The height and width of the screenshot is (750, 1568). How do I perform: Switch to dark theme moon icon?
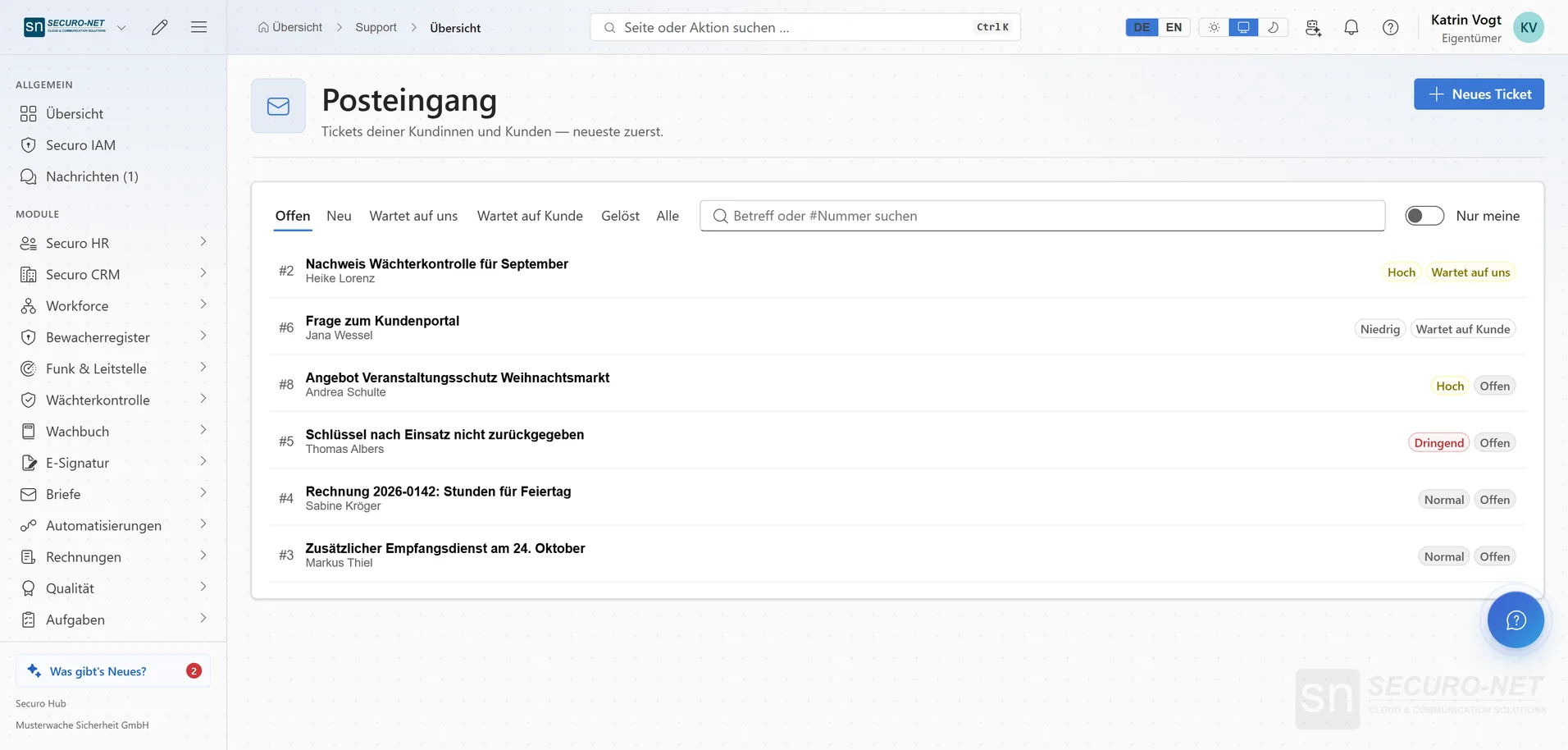[1273, 27]
